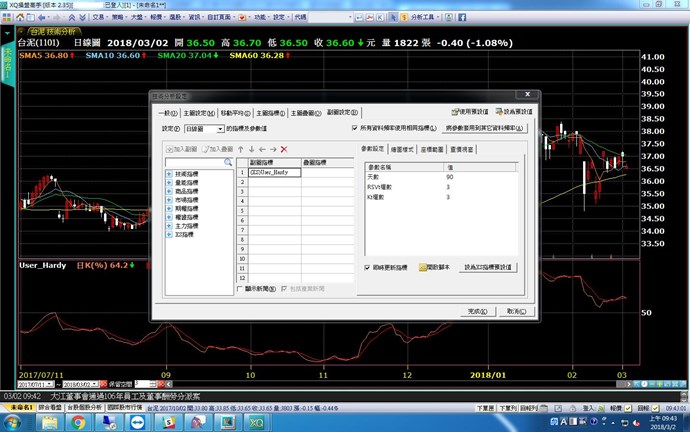Enable the 顯示新聞 checkbox
Screen dimensions: 690x432
pyautogui.click(x=241, y=287)
